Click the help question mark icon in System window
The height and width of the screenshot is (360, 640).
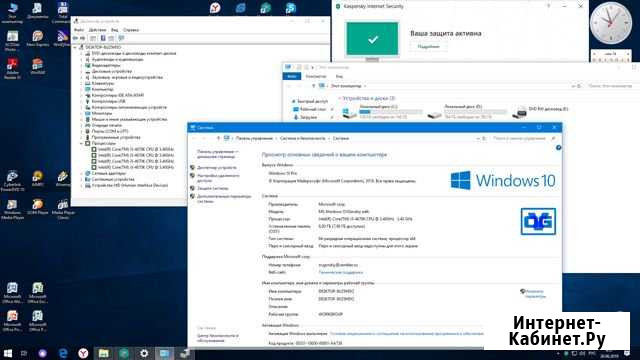pyautogui.click(x=558, y=148)
